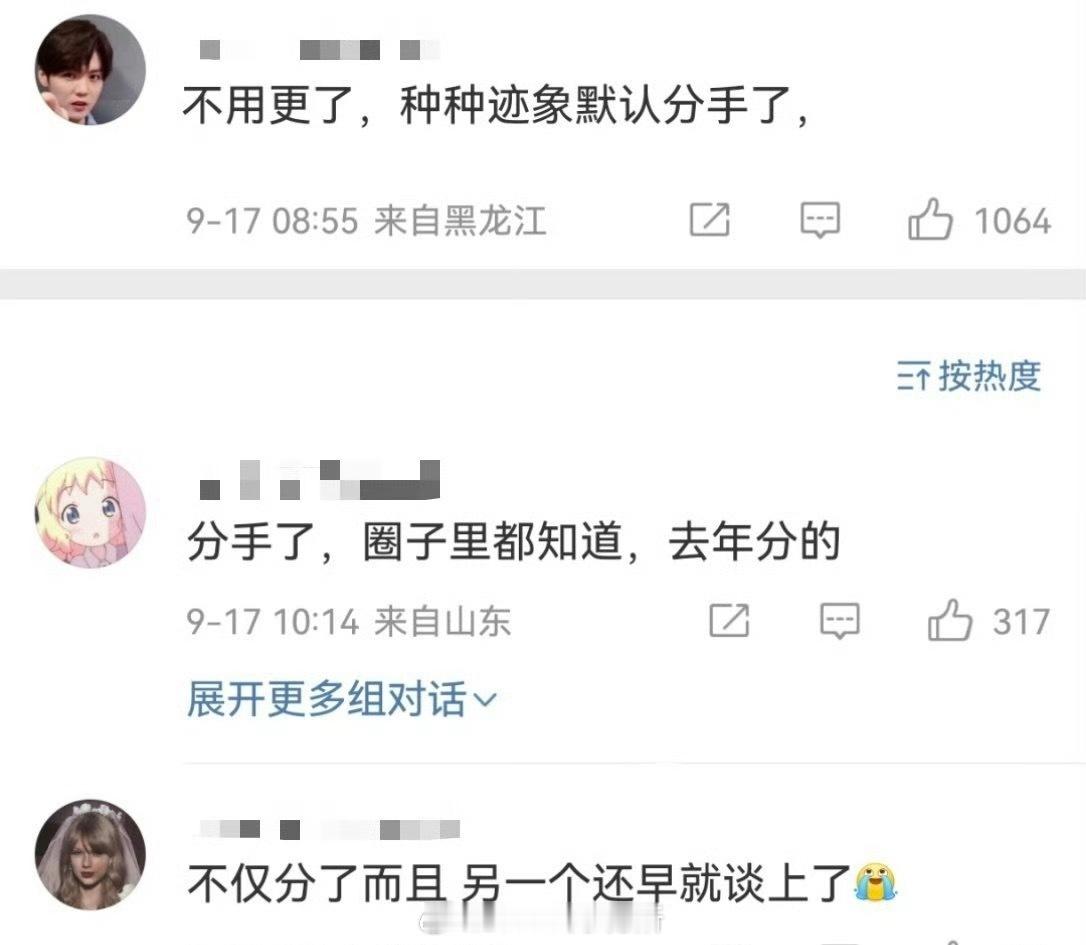Tap the sort icon beside 按热度
This screenshot has height=945, width=1086.
914,377
